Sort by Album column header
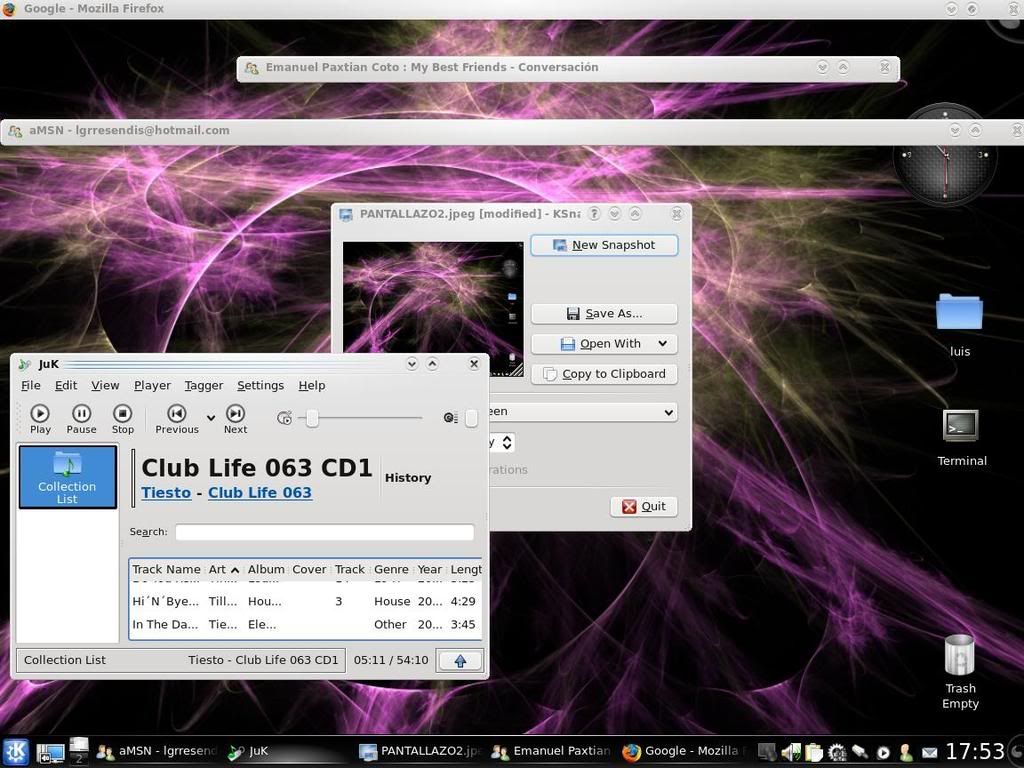1024x768 pixels. tap(266, 569)
